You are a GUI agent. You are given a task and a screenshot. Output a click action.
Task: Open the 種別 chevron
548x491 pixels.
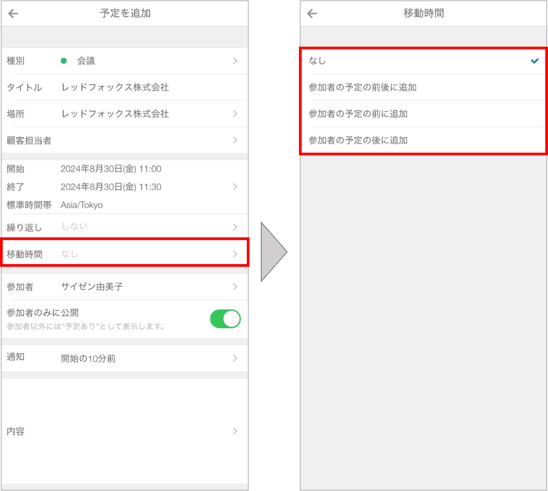(235, 61)
